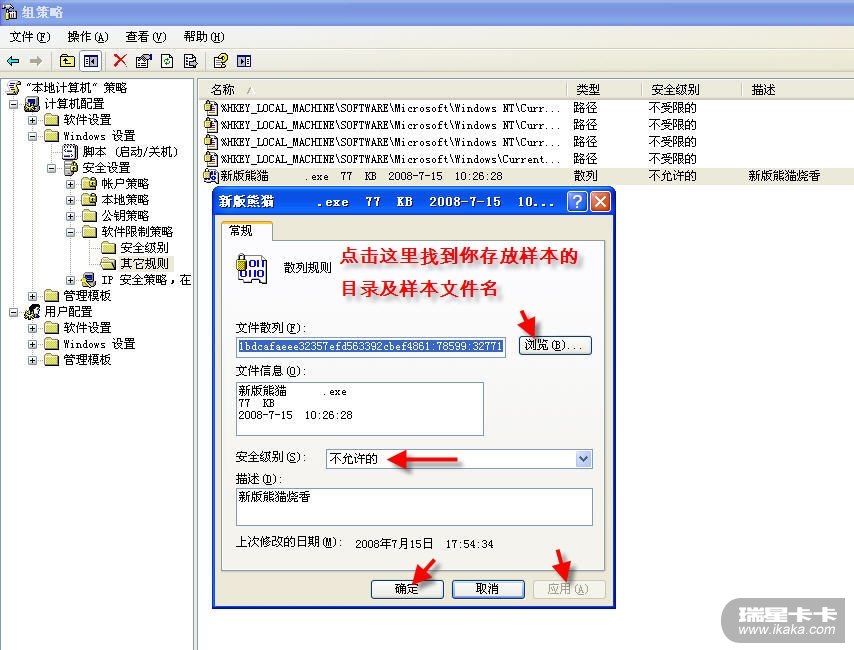Click the 应用(A) button
Viewport: 854px width, 650px height.
[x=569, y=588]
